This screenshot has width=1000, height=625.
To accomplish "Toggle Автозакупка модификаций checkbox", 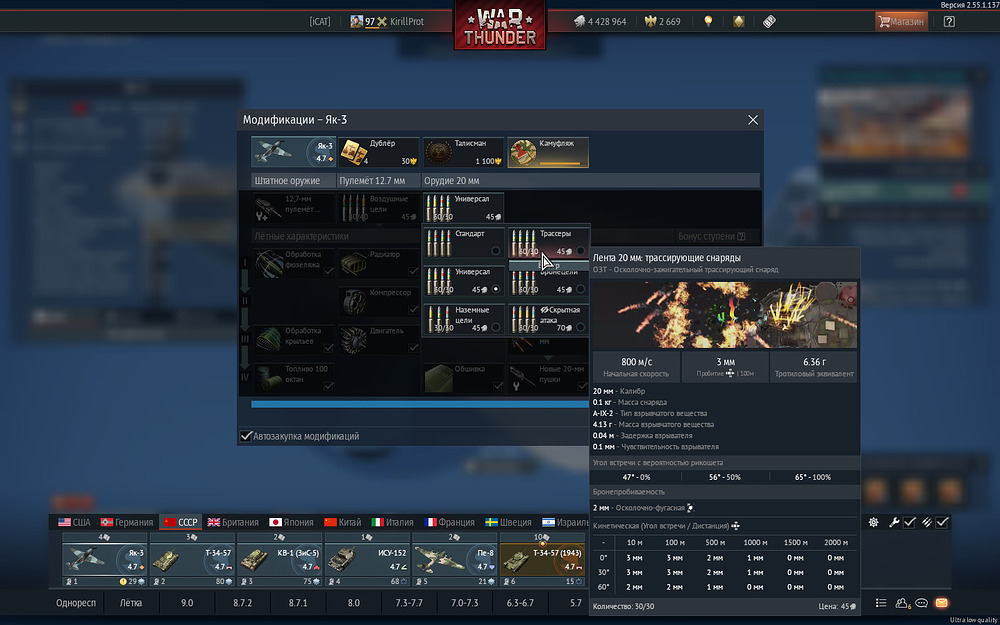I will tap(246, 436).
